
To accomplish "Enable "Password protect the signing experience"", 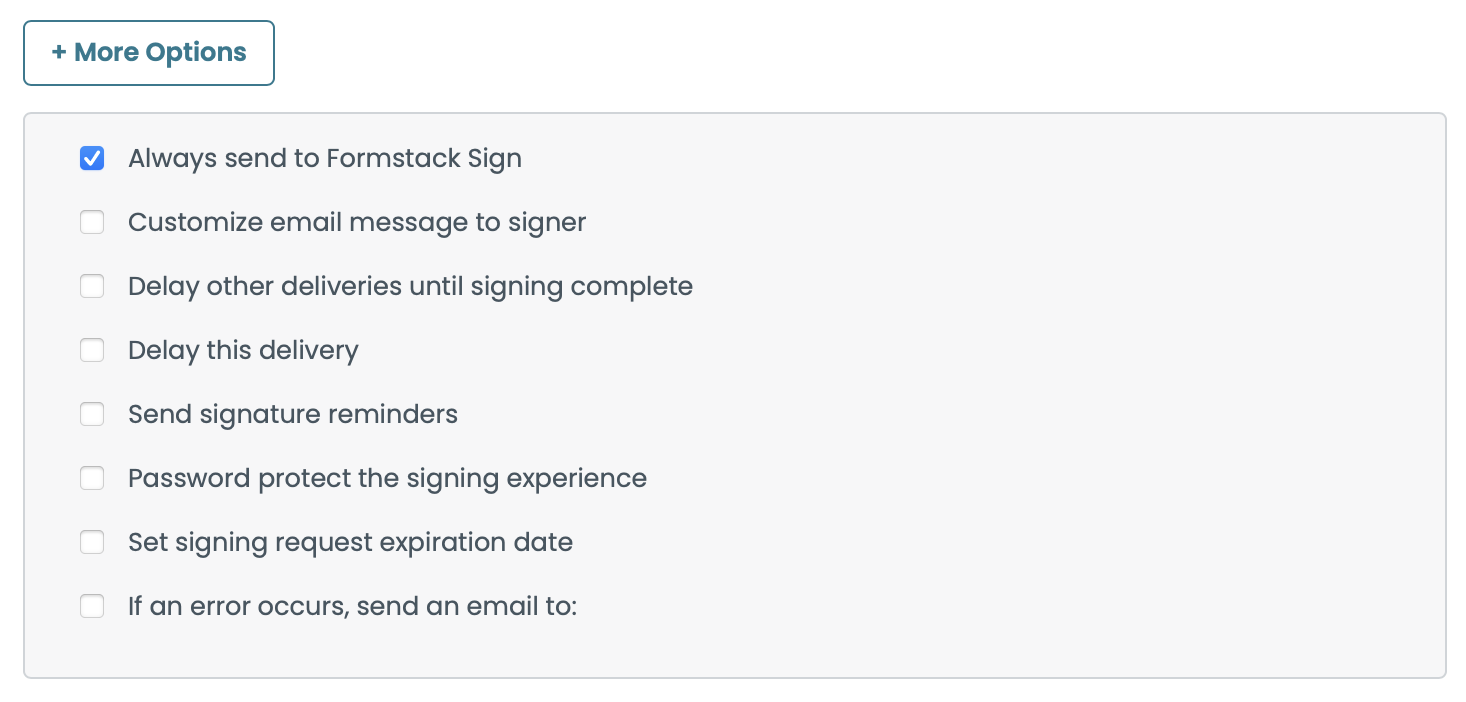I will pos(92,478).
